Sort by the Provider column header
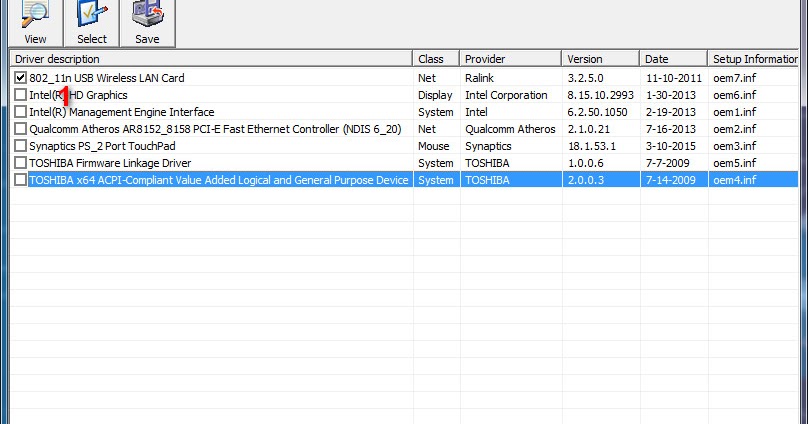The image size is (808, 424). coord(510,59)
